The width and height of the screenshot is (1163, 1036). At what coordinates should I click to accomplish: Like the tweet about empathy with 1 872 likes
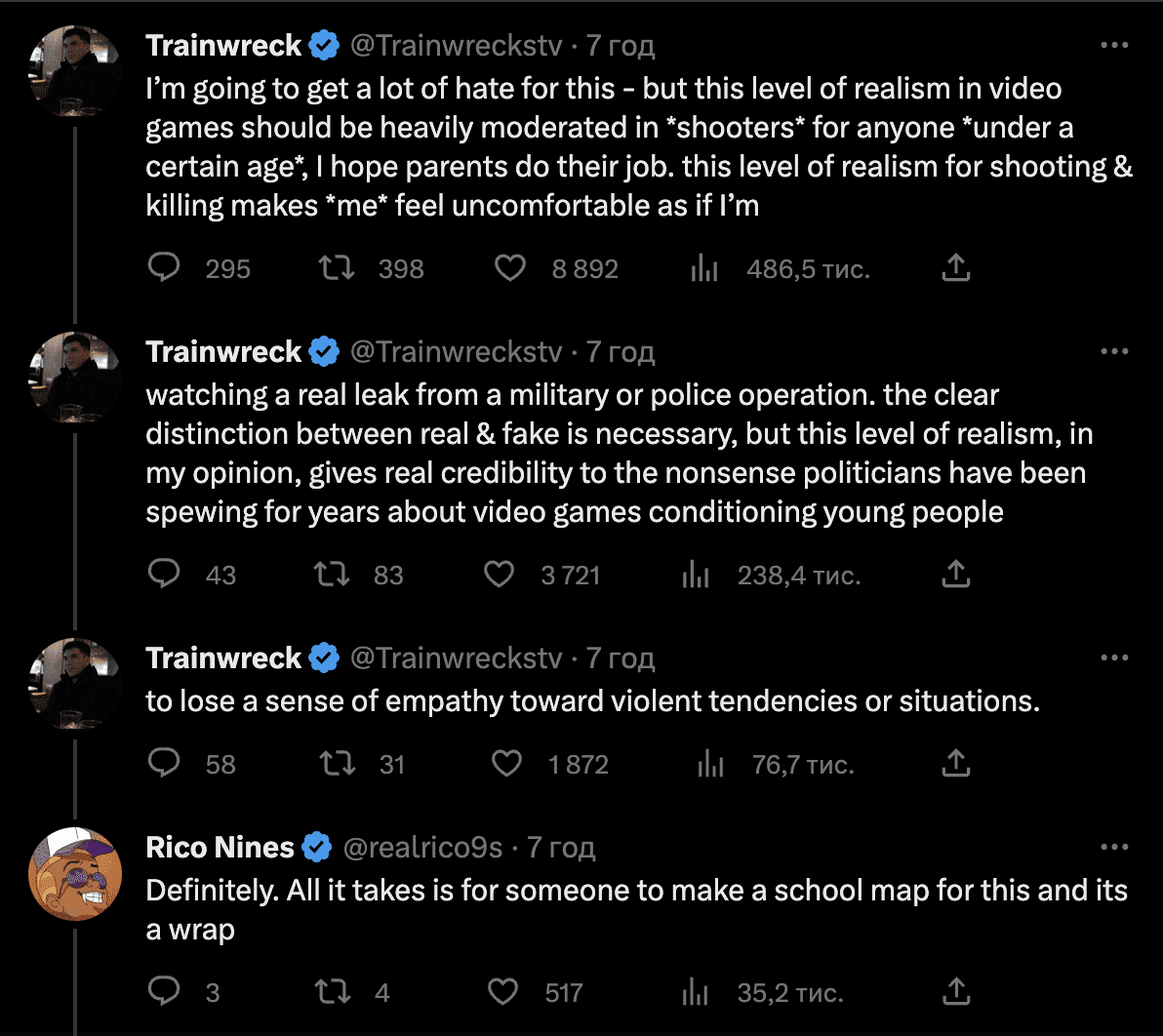pos(506,763)
